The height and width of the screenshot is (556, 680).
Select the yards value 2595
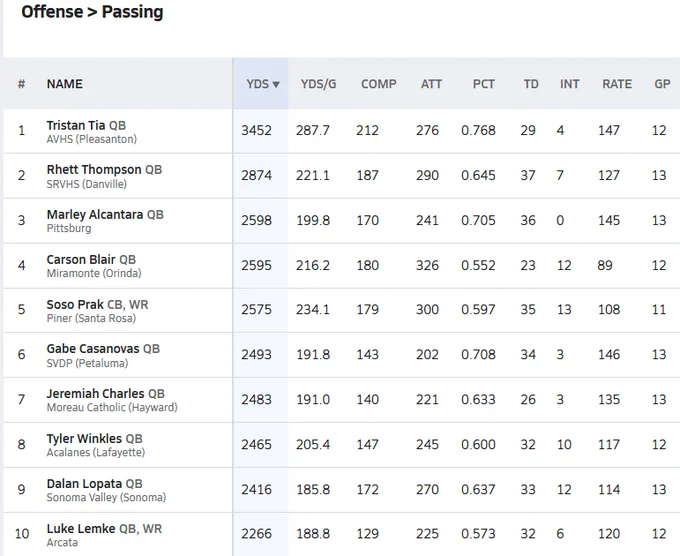coord(256,265)
